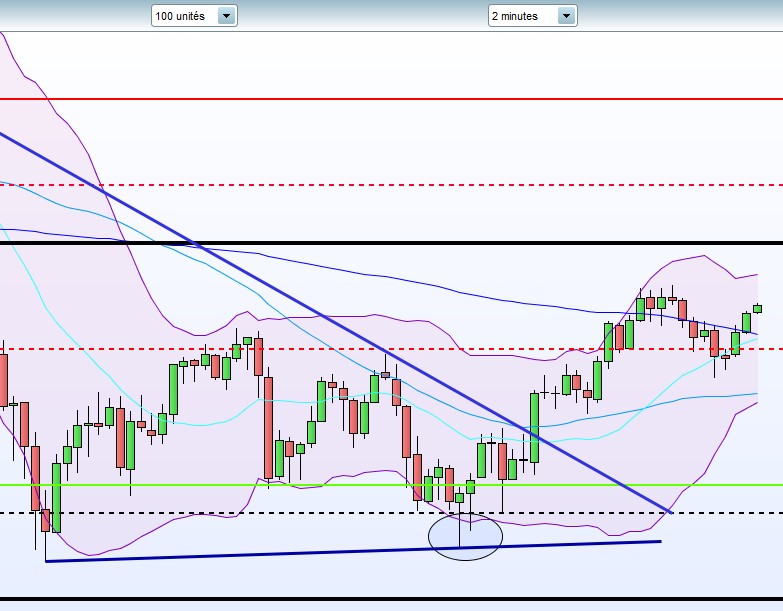Click the dark blue long moving average line
The width and height of the screenshot is (783, 611).
(x=399, y=280)
